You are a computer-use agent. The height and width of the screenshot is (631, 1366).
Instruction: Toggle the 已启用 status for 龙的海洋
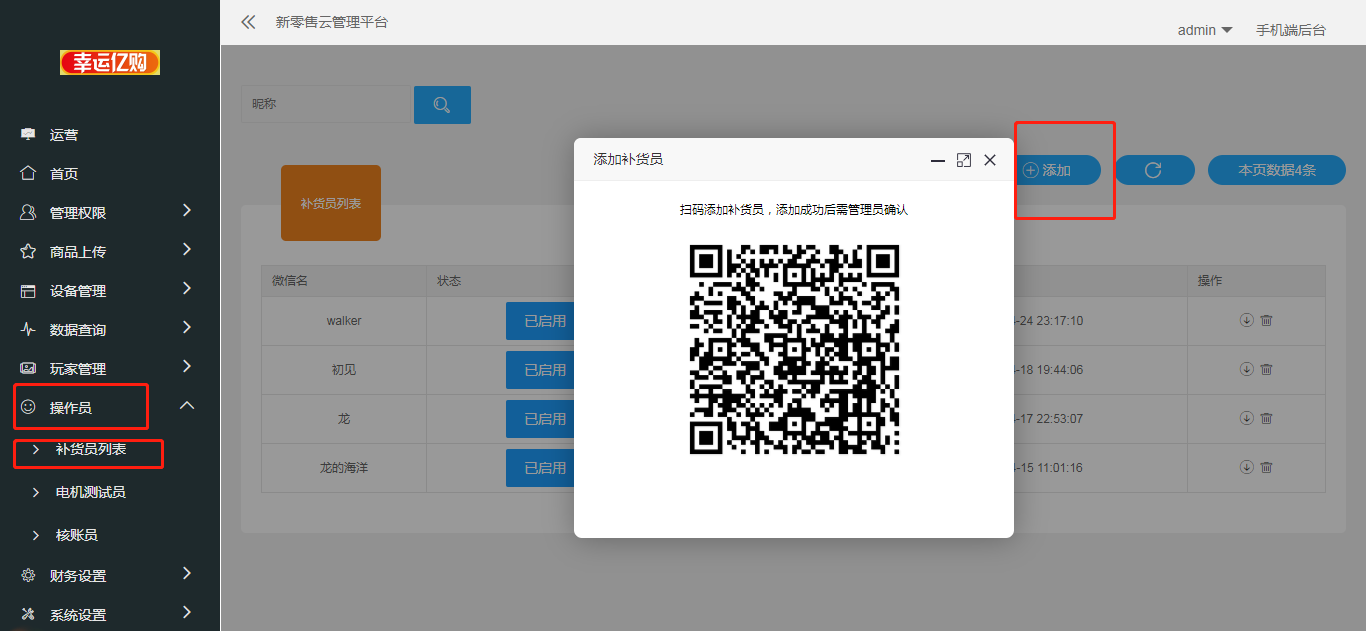click(541, 468)
